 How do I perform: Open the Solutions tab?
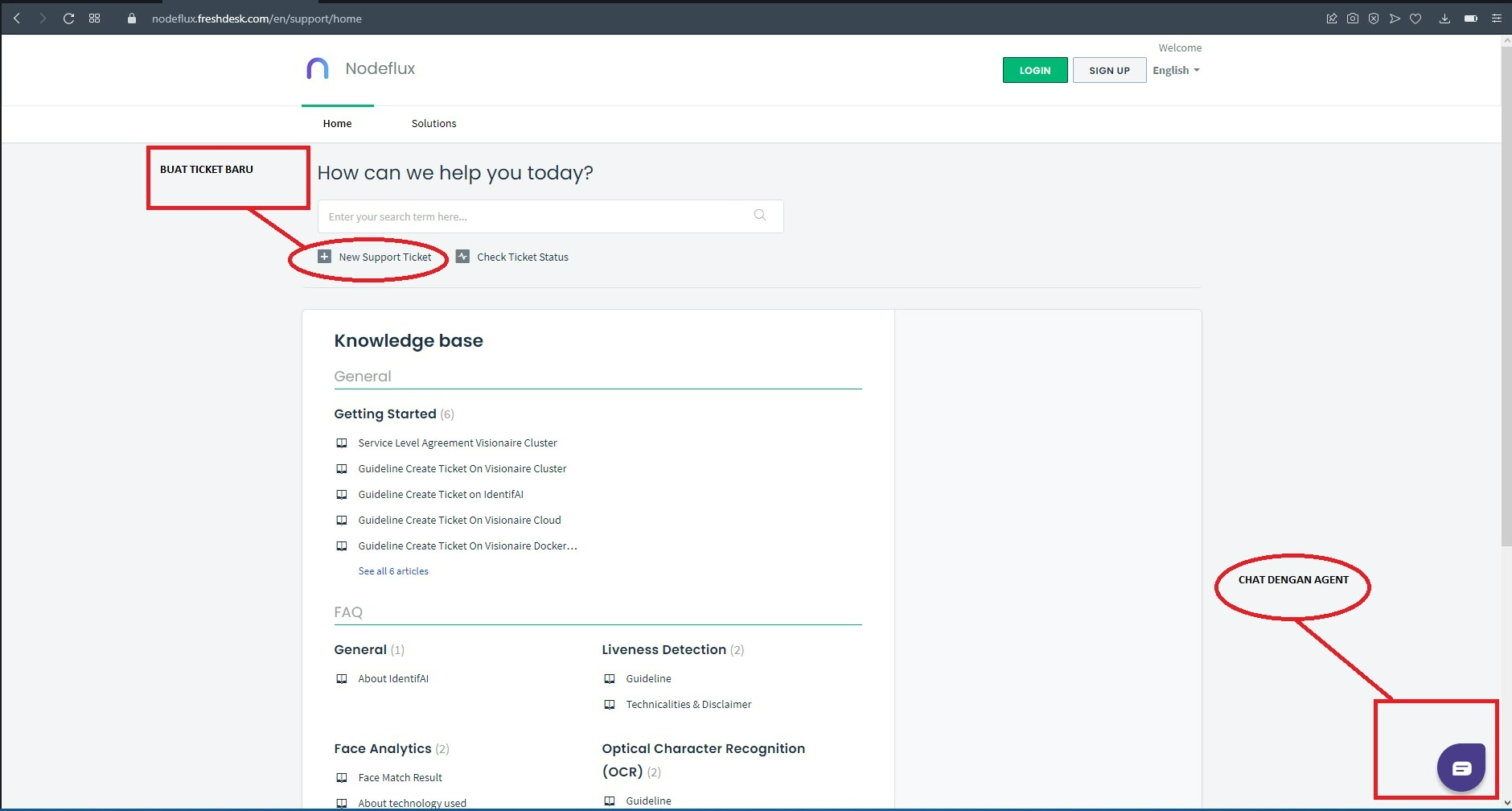point(433,123)
